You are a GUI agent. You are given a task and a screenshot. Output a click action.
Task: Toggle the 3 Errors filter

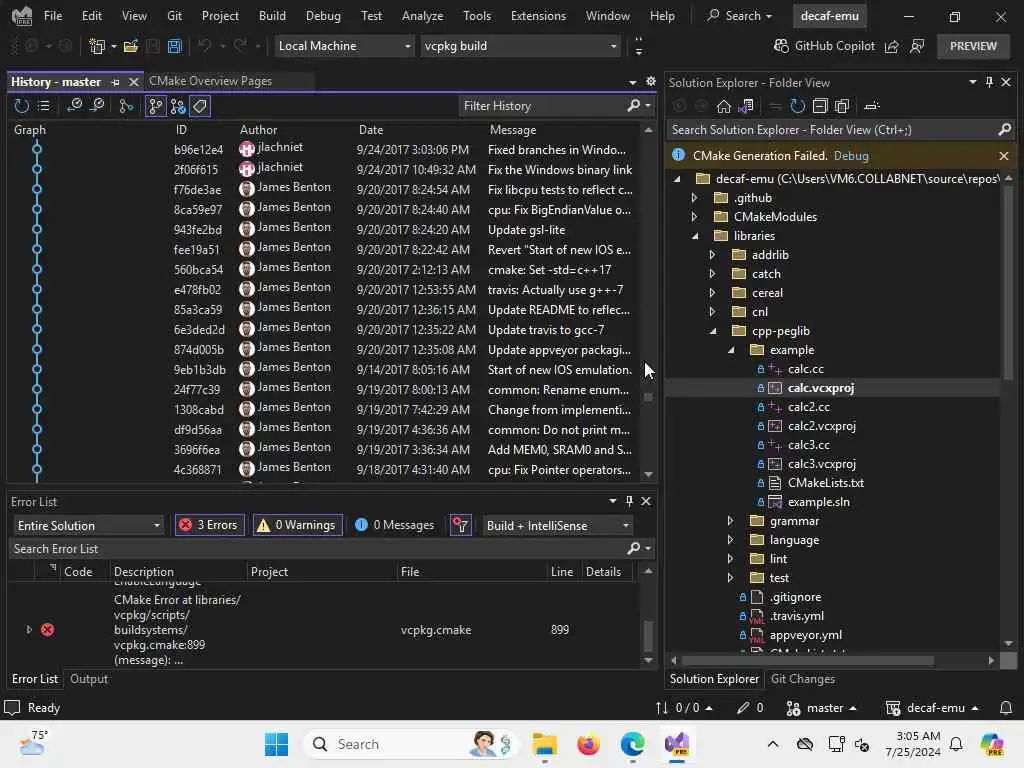point(210,525)
